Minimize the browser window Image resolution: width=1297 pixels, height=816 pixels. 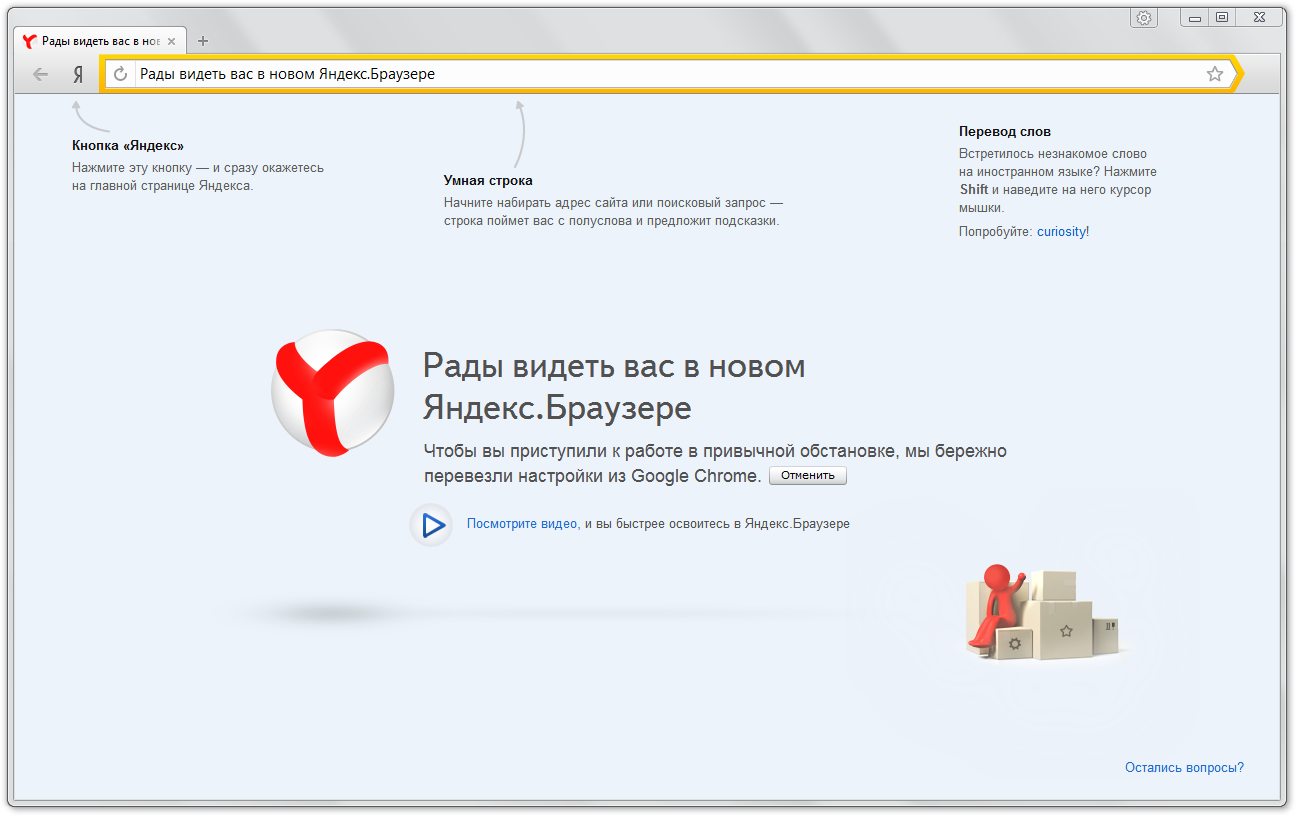[1194, 18]
